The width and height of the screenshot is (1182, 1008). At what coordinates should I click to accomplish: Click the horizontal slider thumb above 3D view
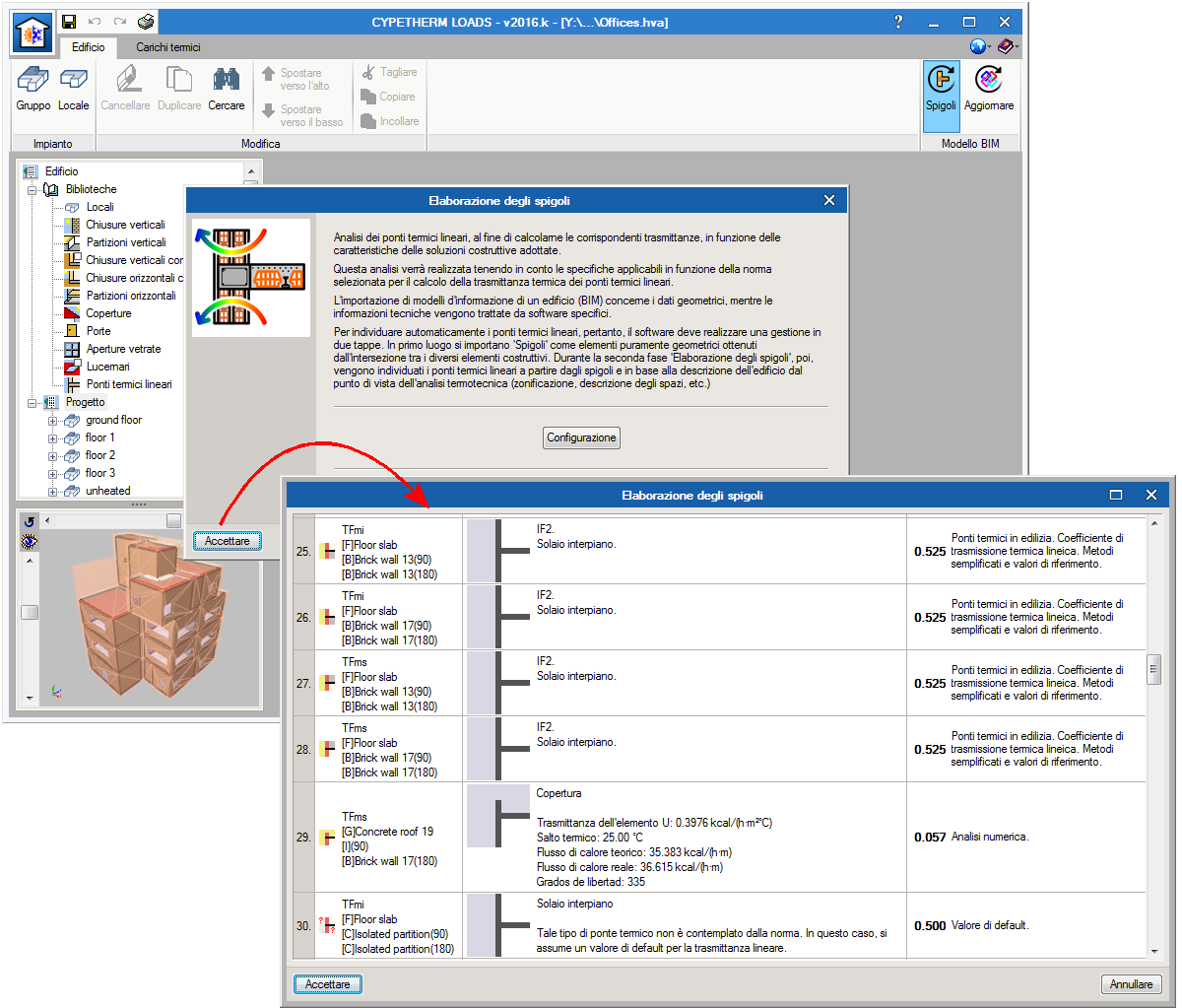[x=173, y=520]
